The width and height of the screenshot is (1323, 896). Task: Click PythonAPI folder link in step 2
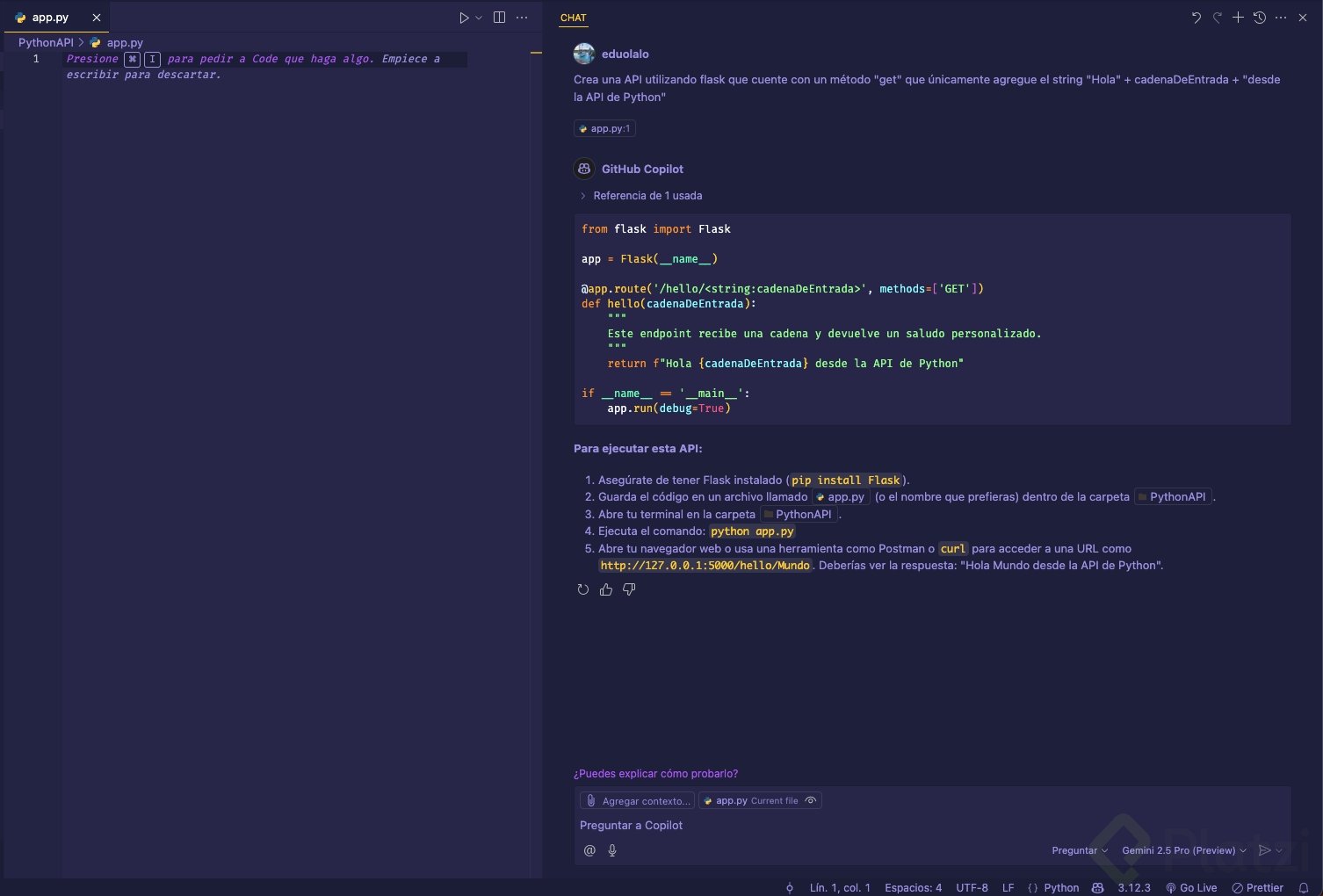tap(1172, 497)
